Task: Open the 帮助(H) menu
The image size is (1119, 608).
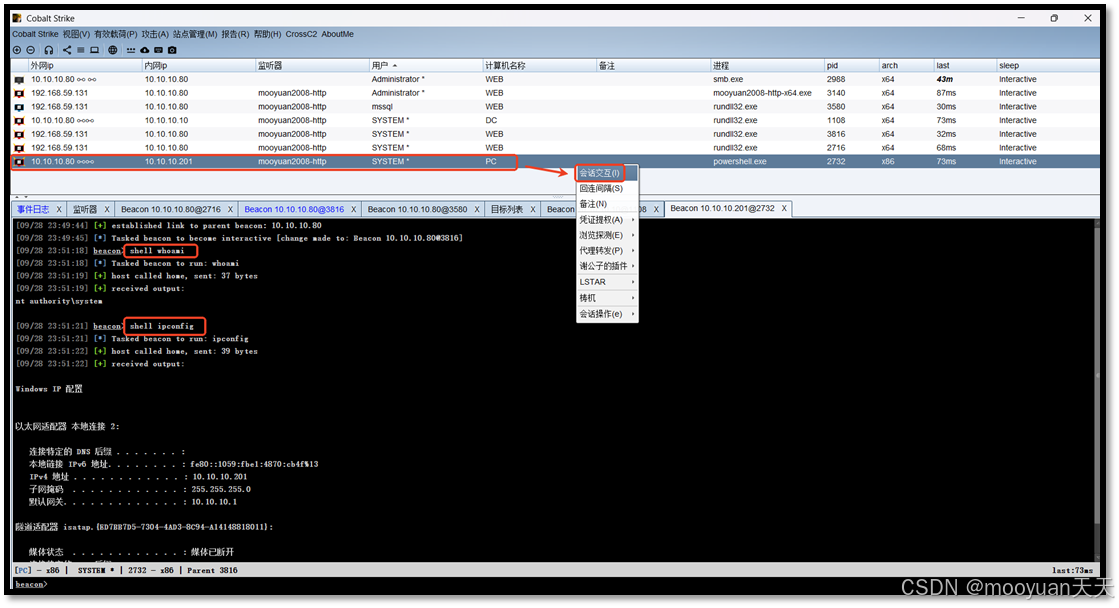Action: click(x=268, y=34)
